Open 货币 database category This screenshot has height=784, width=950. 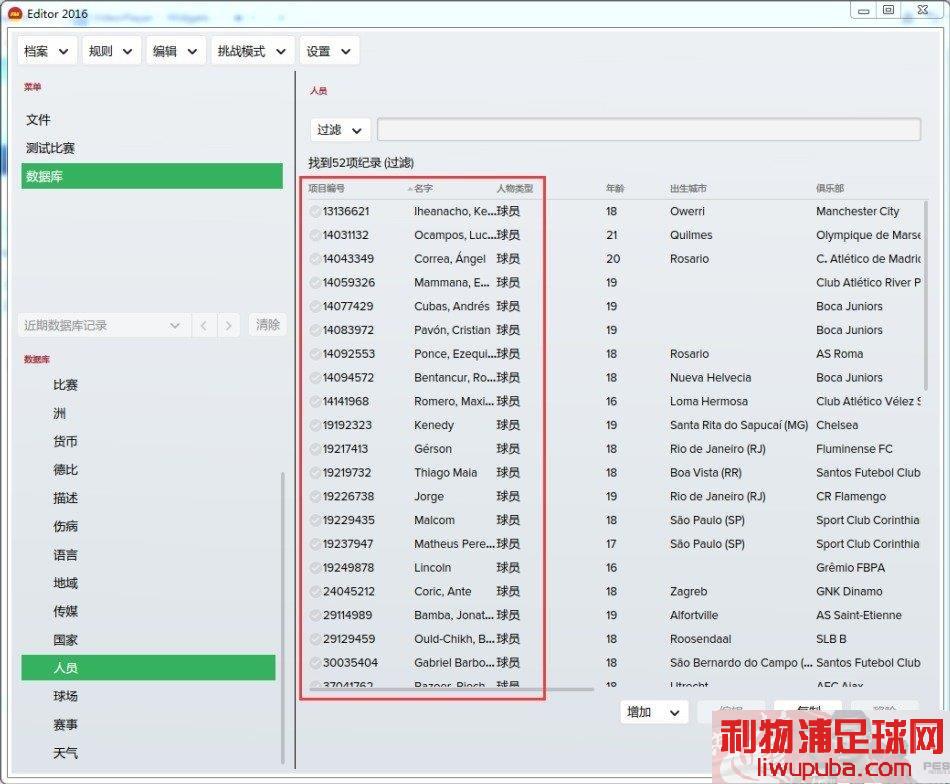[65, 441]
